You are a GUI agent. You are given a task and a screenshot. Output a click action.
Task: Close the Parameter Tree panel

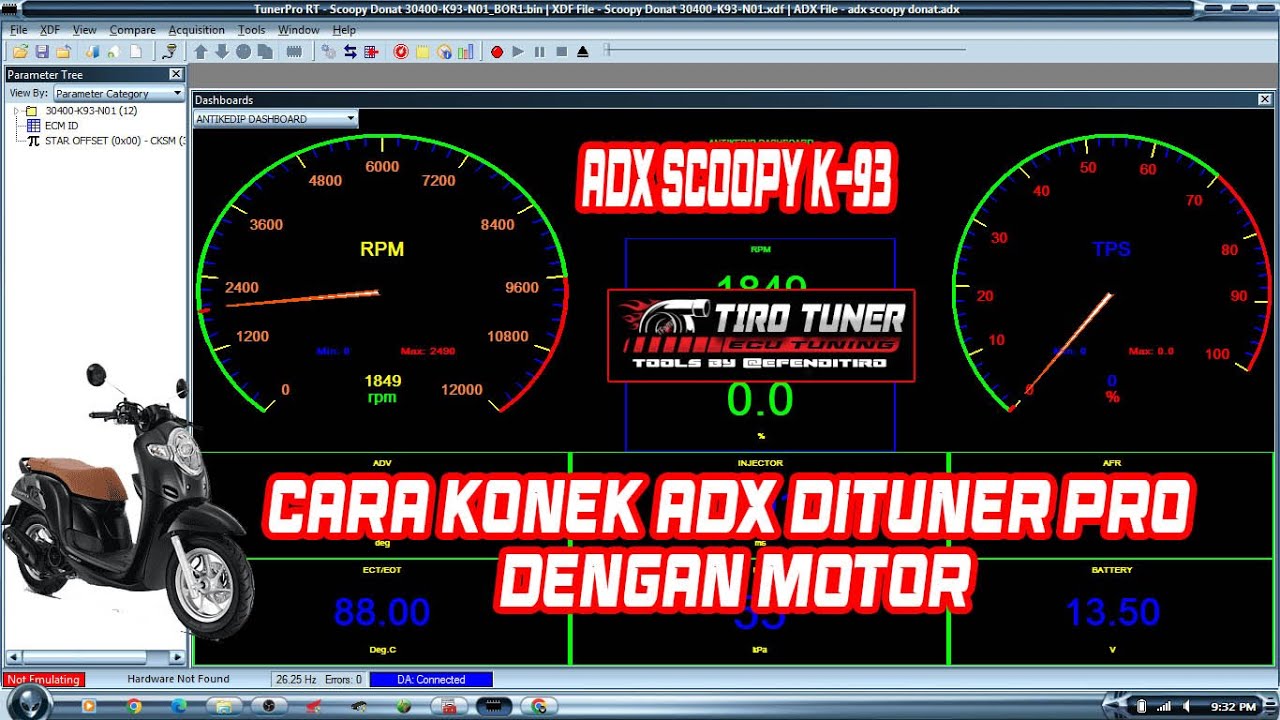click(176, 74)
